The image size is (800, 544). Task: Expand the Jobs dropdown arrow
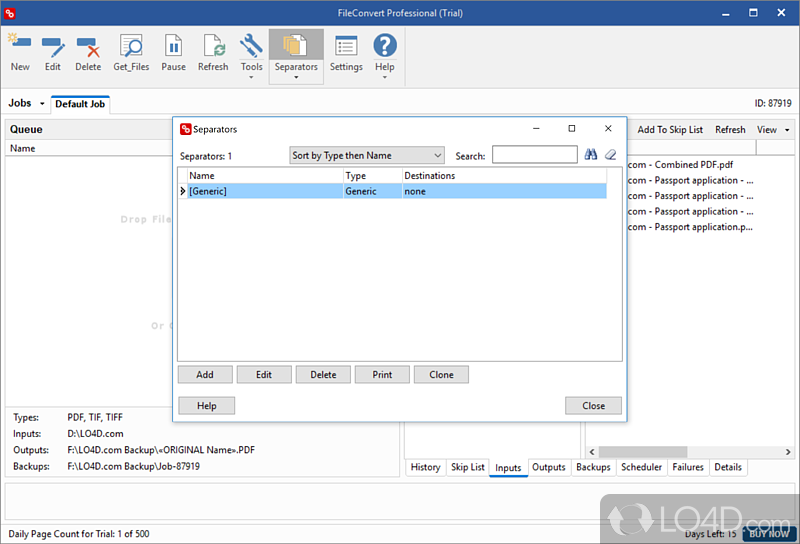click(42, 104)
